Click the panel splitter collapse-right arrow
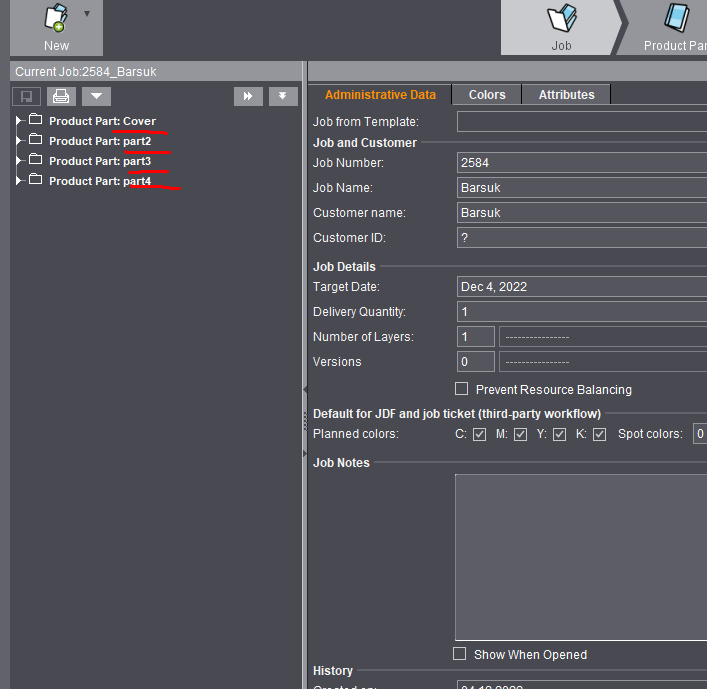 click(305, 453)
